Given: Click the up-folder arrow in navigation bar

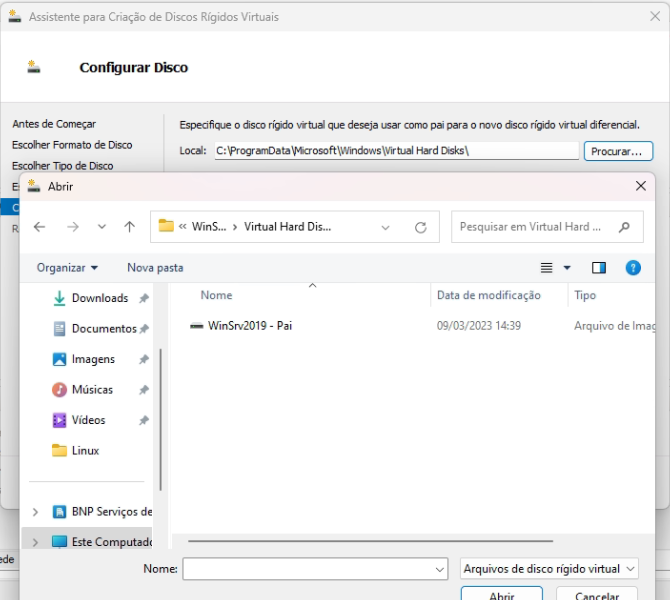Looking at the screenshot, I should click(129, 227).
